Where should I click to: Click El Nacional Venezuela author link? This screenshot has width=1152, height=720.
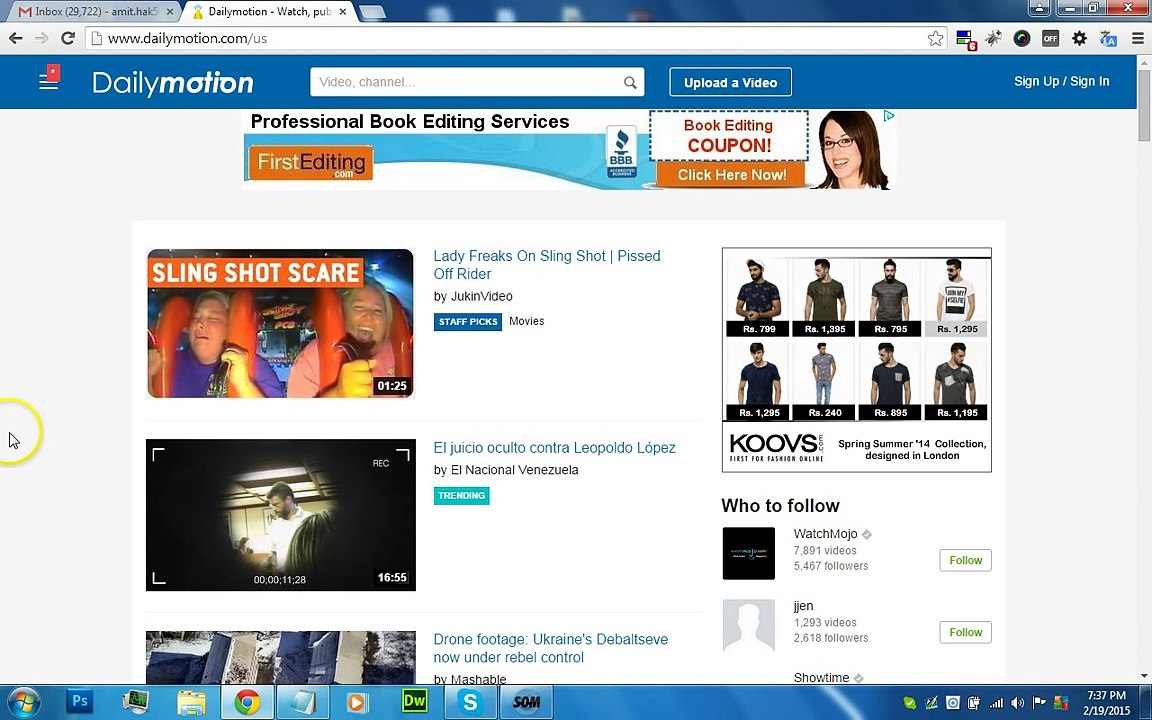(x=514, y=469)
